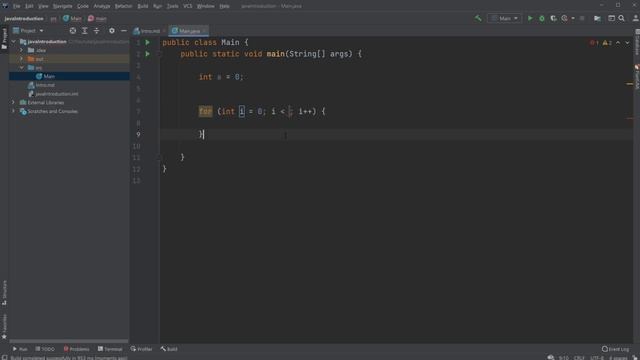Go to next highlighted error arrow

[627, 42]
